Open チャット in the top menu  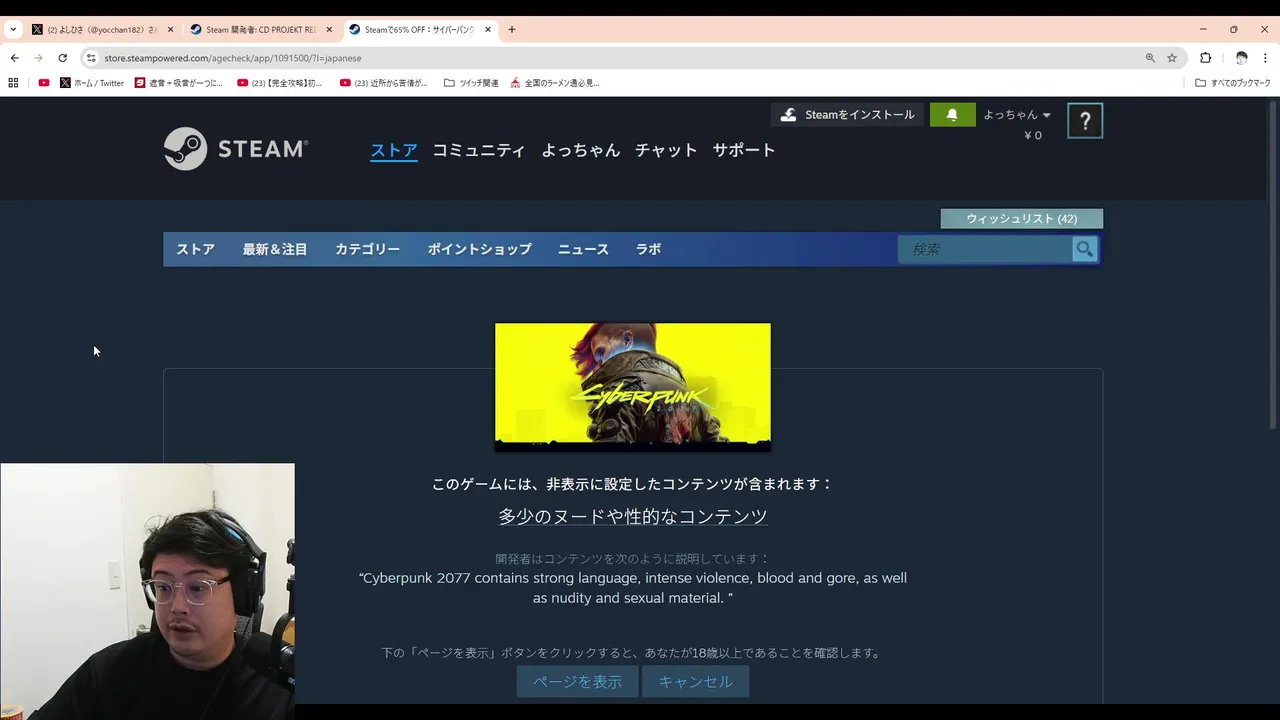(666, 150)
